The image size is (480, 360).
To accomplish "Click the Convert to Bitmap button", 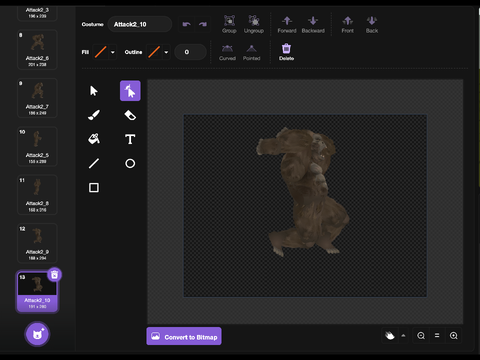I will (x=184, y=336).
